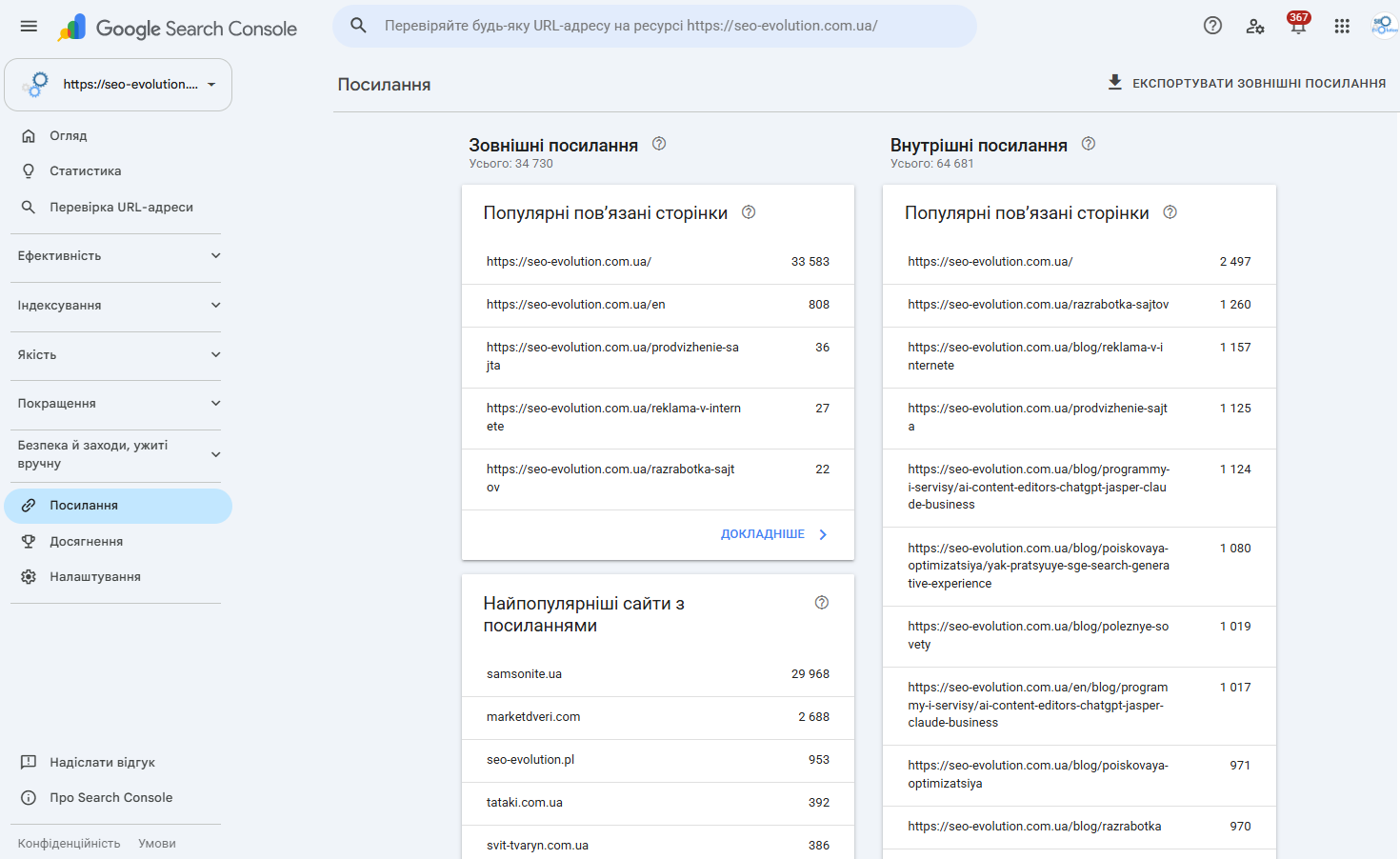Expand the Ефективність section
This screenshot has width=1400, height=859.
(118, 256)
